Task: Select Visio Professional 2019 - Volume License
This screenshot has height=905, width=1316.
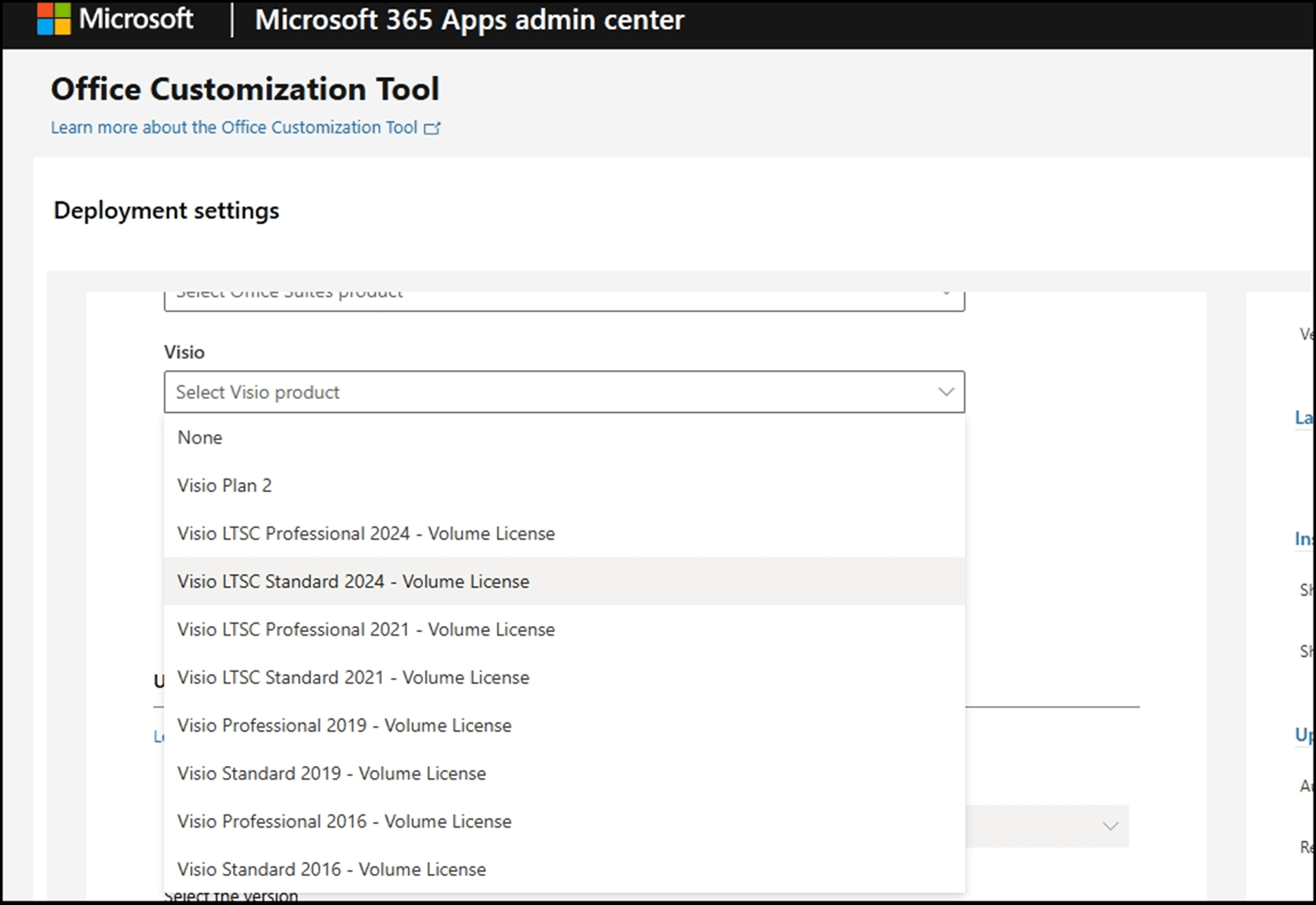Action: pos(344,726)
